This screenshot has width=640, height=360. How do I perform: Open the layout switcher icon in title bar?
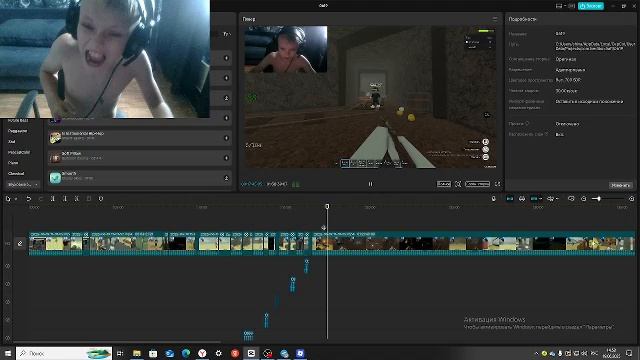pos(559,6)
